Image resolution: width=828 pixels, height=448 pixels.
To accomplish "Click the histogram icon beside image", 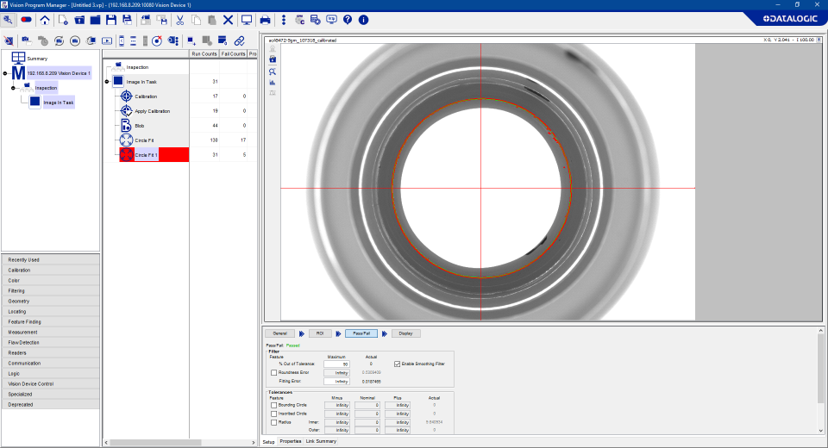I will pos(272,82).
